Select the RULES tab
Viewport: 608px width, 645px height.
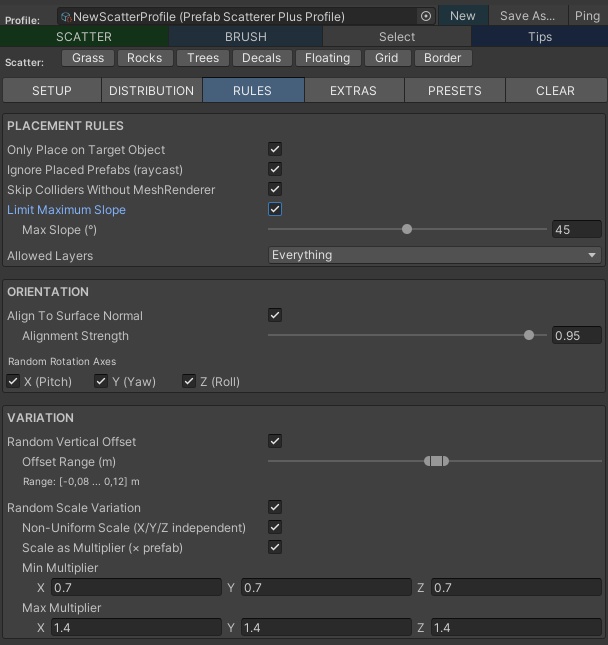[x=253, y=90]
